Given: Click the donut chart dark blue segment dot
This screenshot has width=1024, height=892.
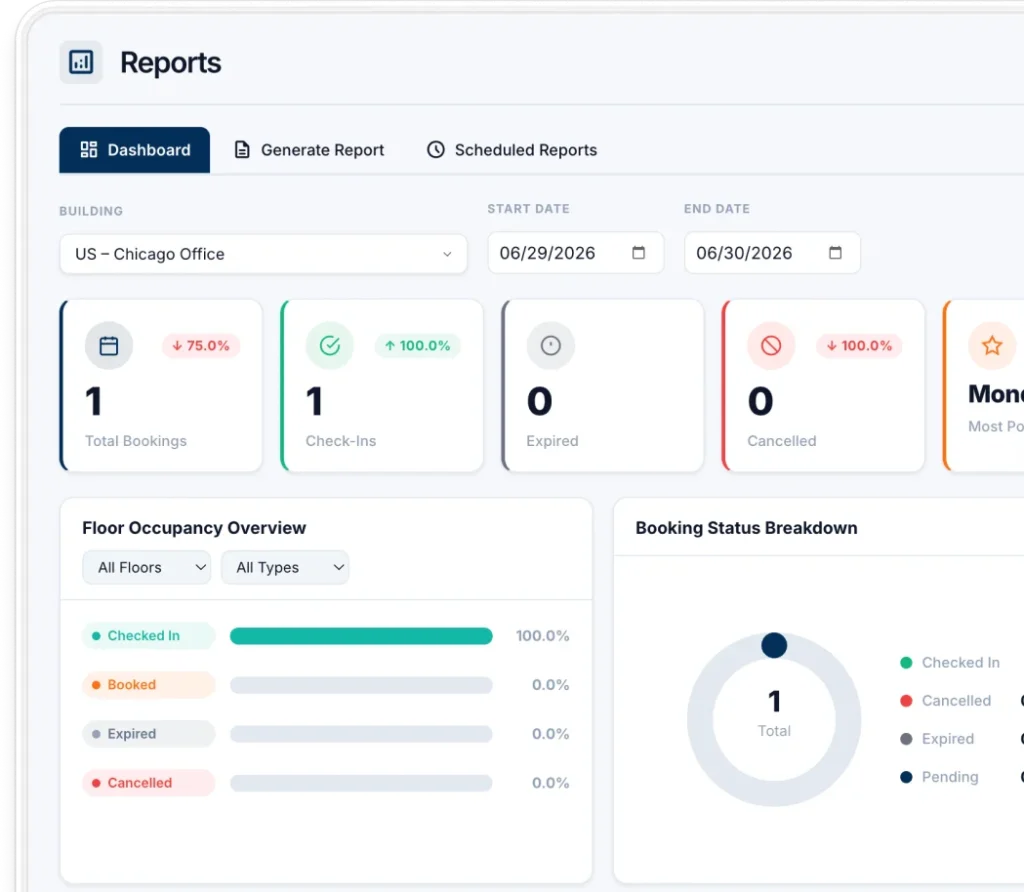Looking at the screenshot, I should click(x=774, y=645).
